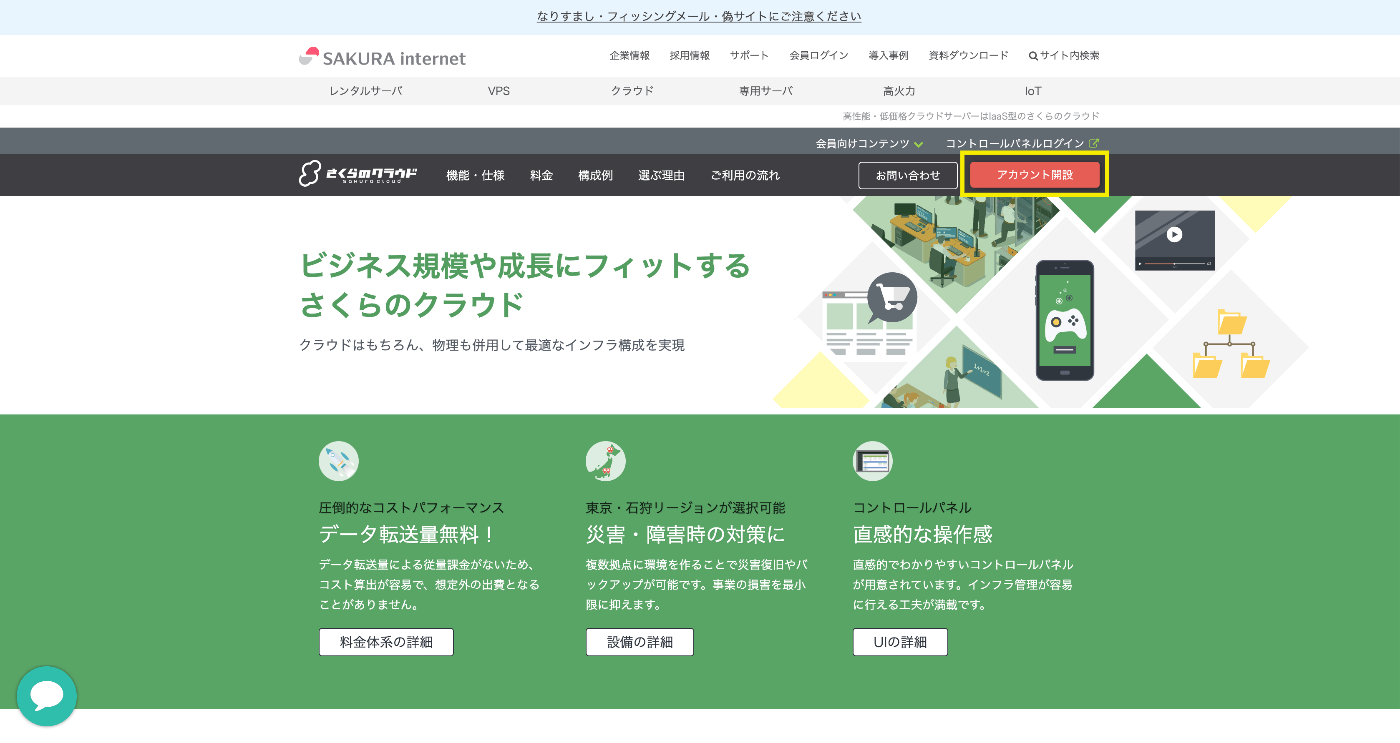The width and height of the screenshot is (1400, 743).
Task: Click the phishing warning notice link
Action: click(x=699, y=17)
